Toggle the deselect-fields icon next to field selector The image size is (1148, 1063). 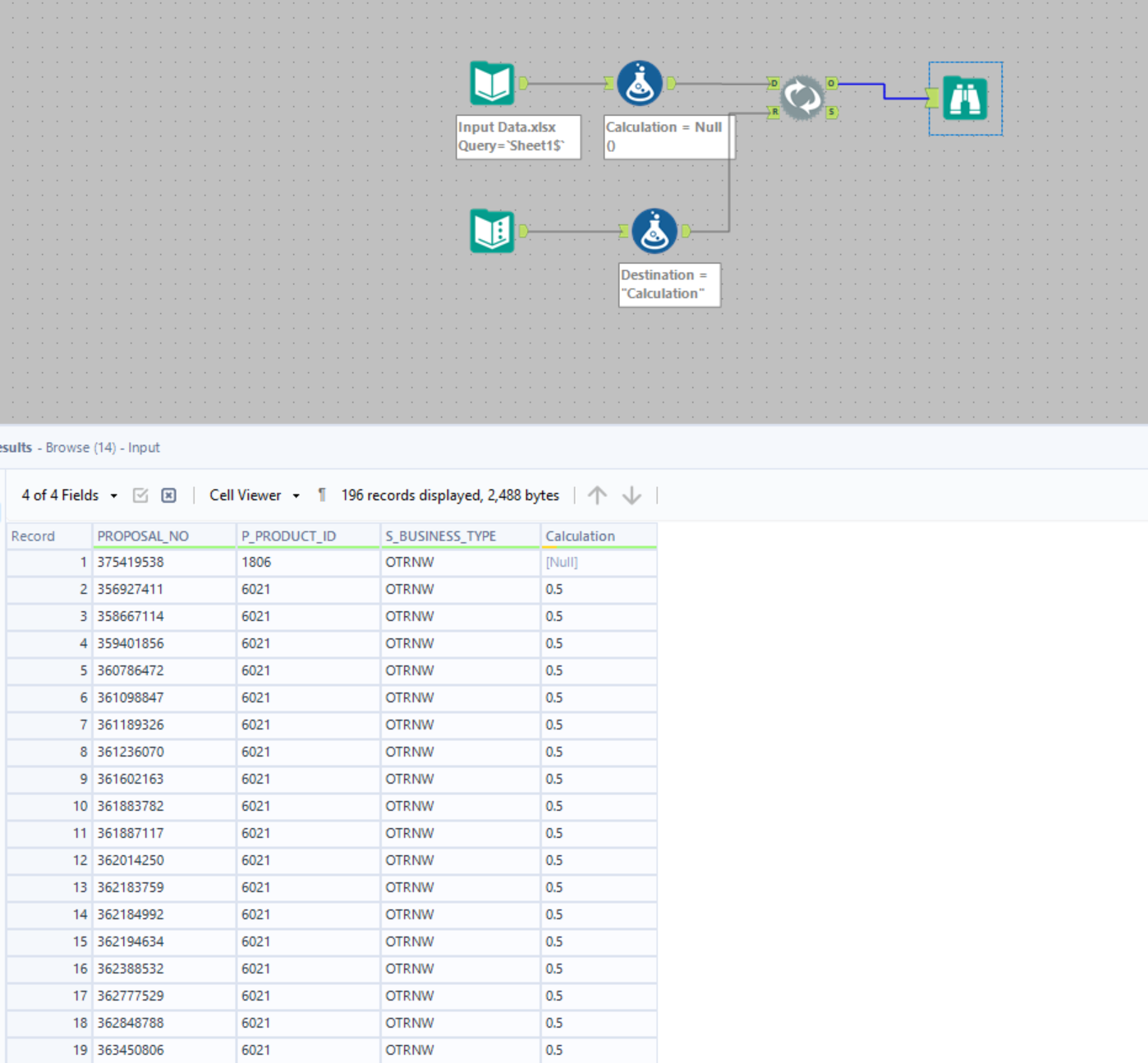pos(168,495)
